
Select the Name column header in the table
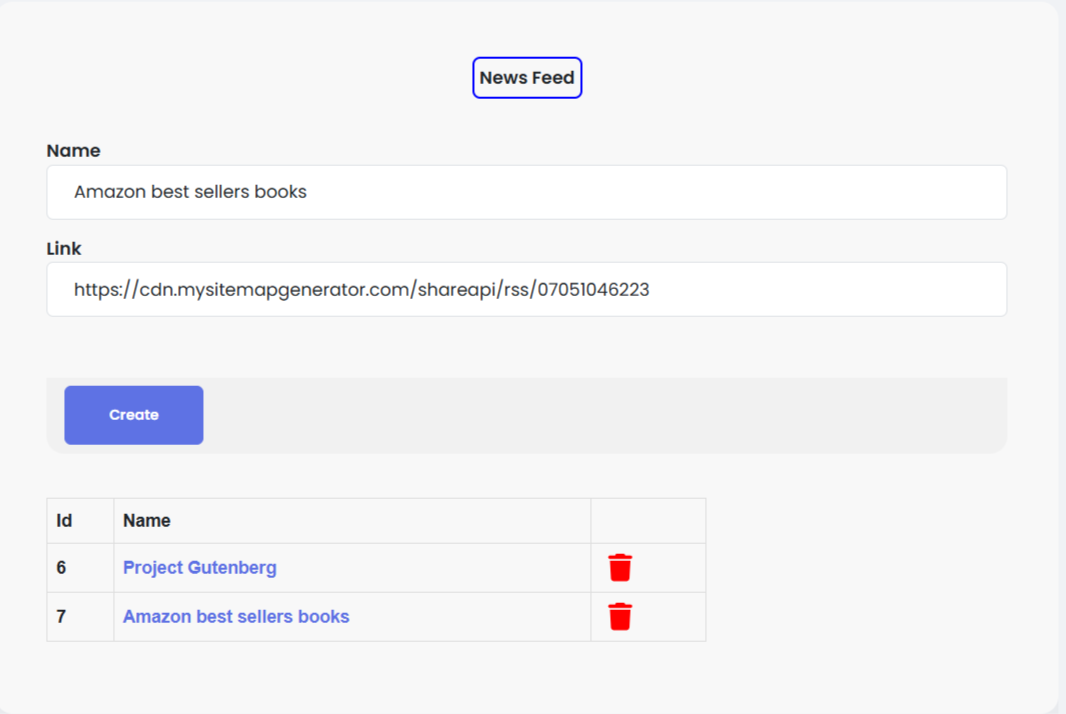tap(147, 521)
